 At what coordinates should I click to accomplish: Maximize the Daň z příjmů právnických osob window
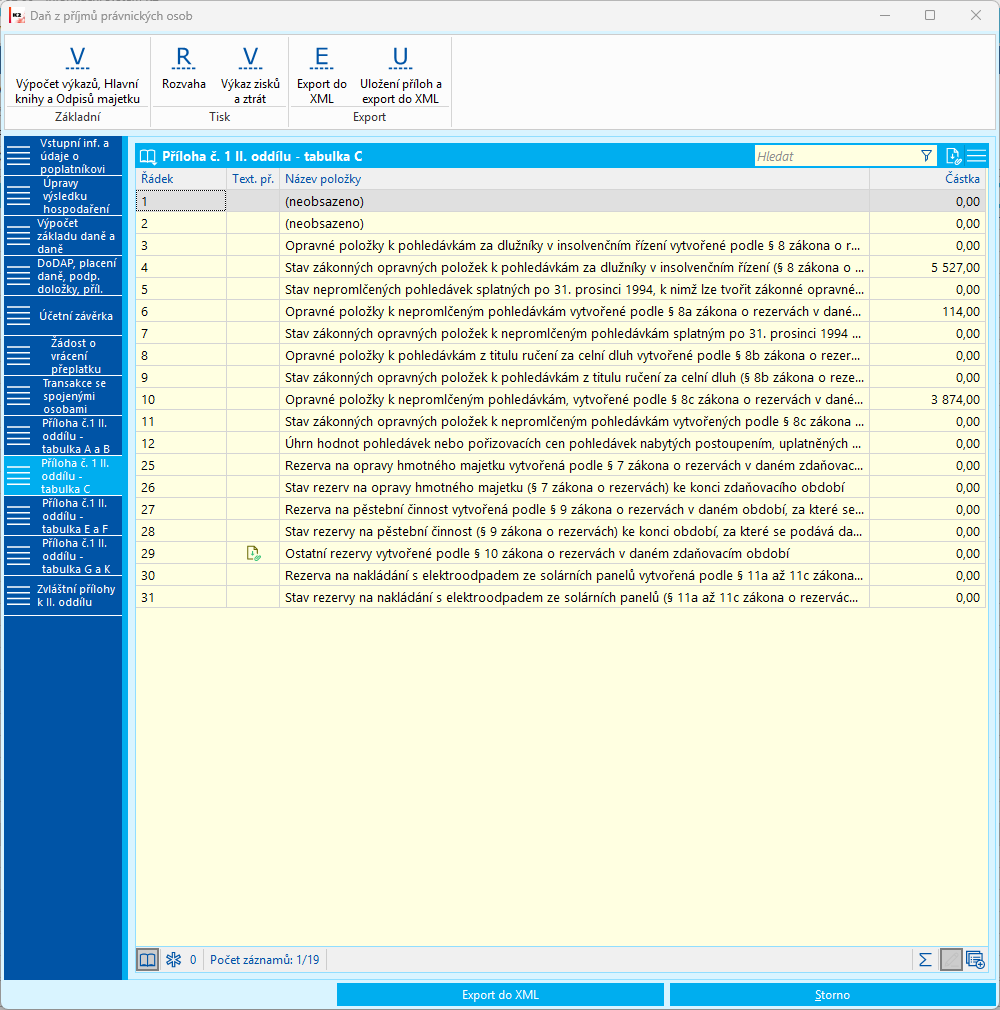[x=930, y=15]
